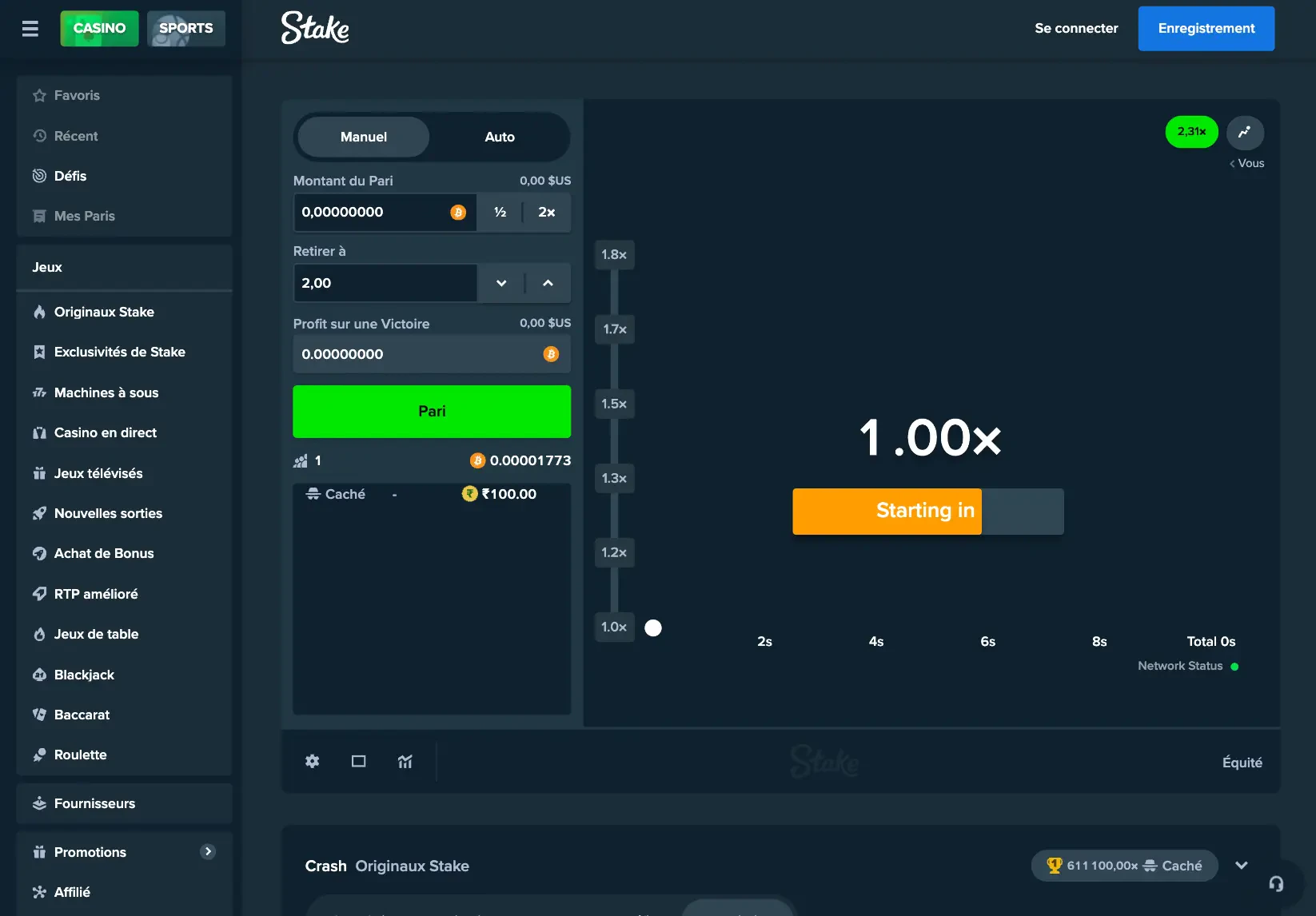Open the hamburger menu icon
The height and width of the screenshot is (916, 1316).
[x=30, y=29]
